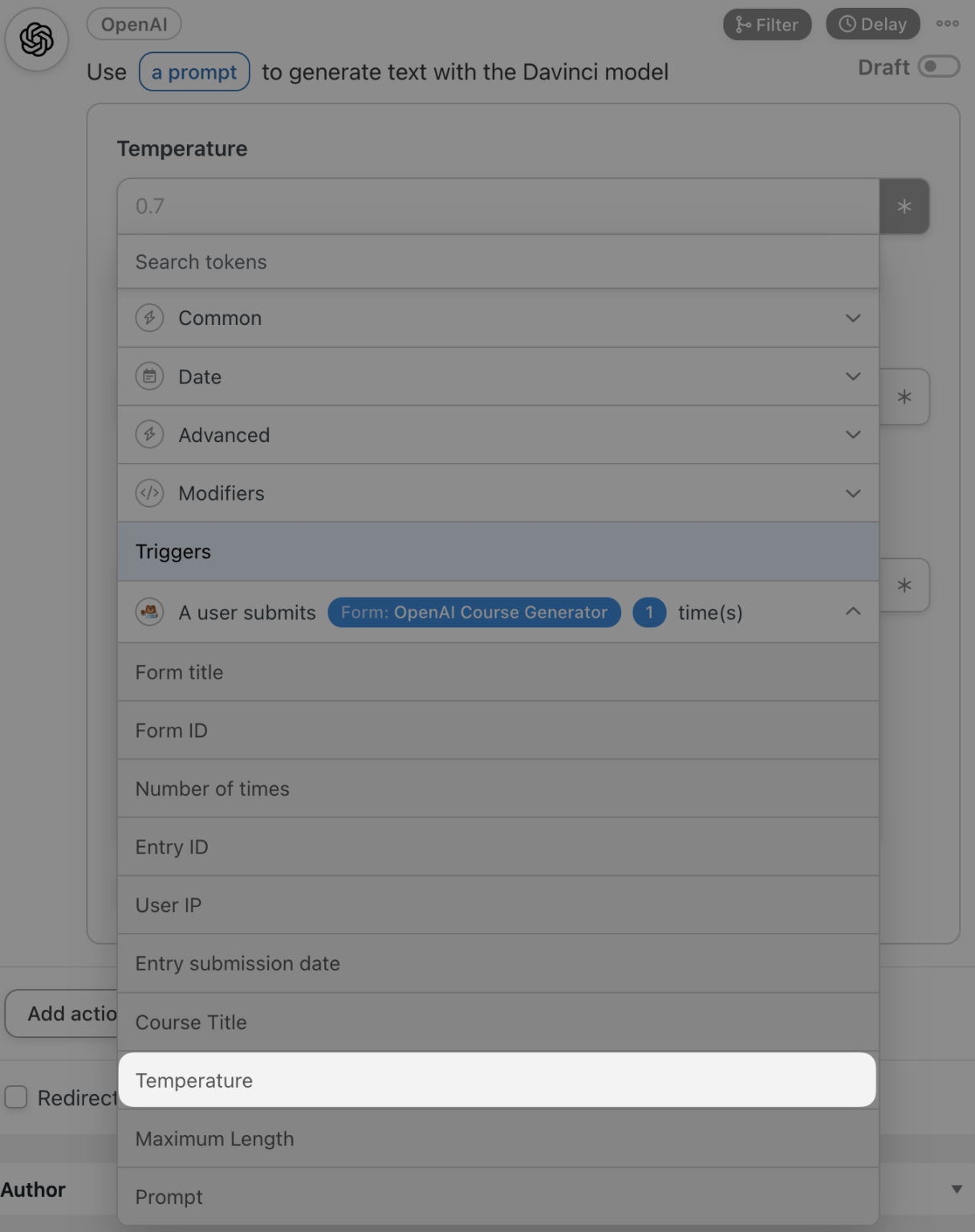
Task: Click the OpenAI logo icon
Action: [x=36, y=38]
